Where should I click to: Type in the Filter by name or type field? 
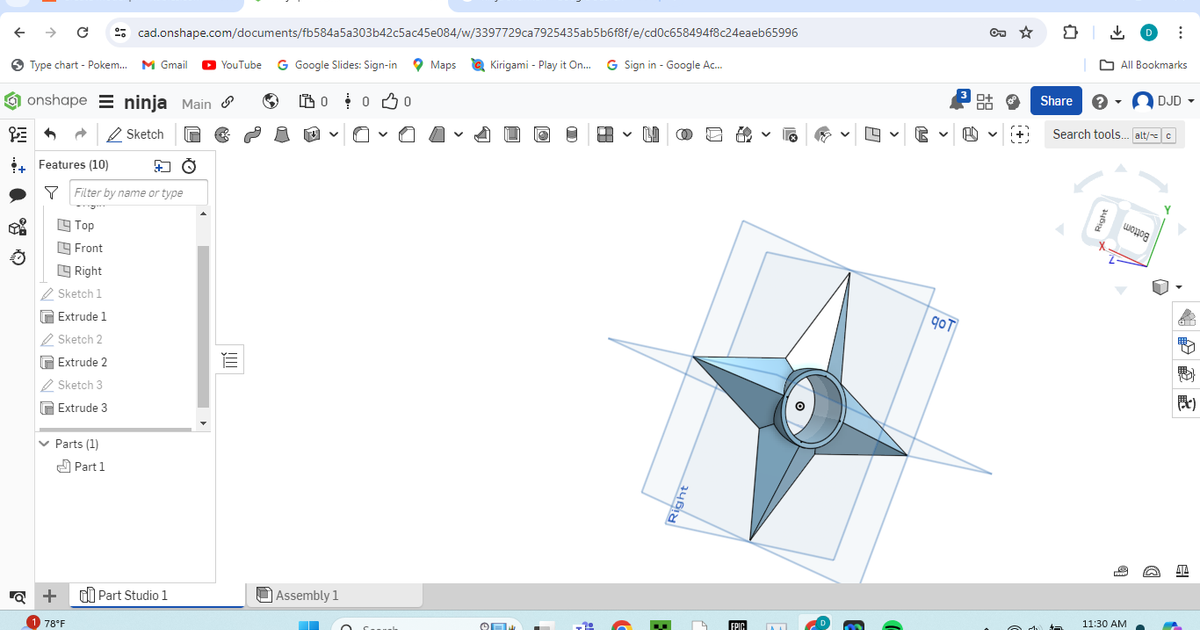point(137,192)
